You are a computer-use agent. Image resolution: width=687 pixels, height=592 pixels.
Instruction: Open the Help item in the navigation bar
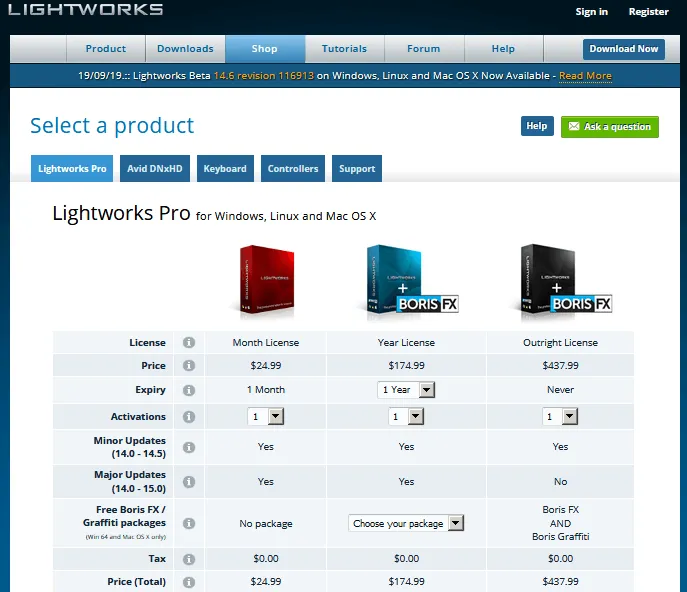(503, 49)
